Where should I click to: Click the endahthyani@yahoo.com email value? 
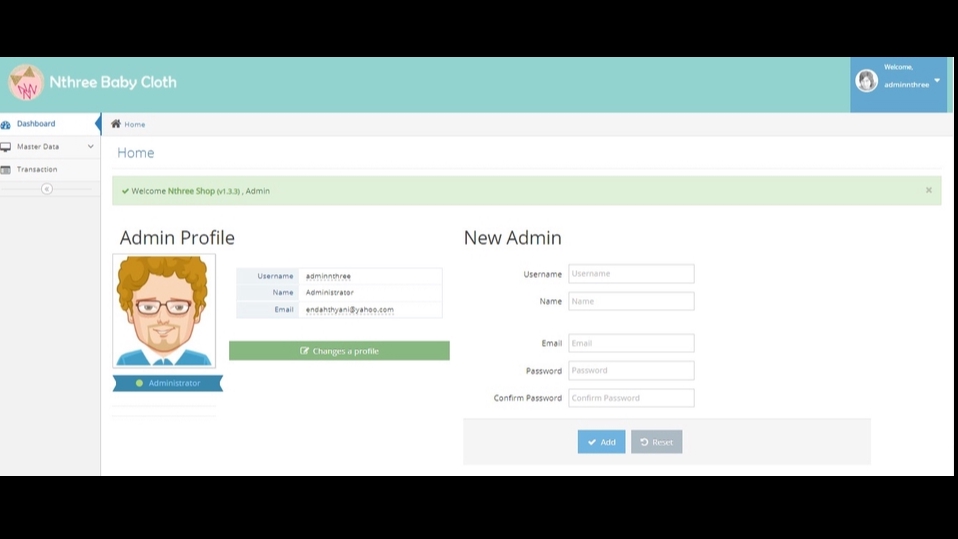click(349, 310)
